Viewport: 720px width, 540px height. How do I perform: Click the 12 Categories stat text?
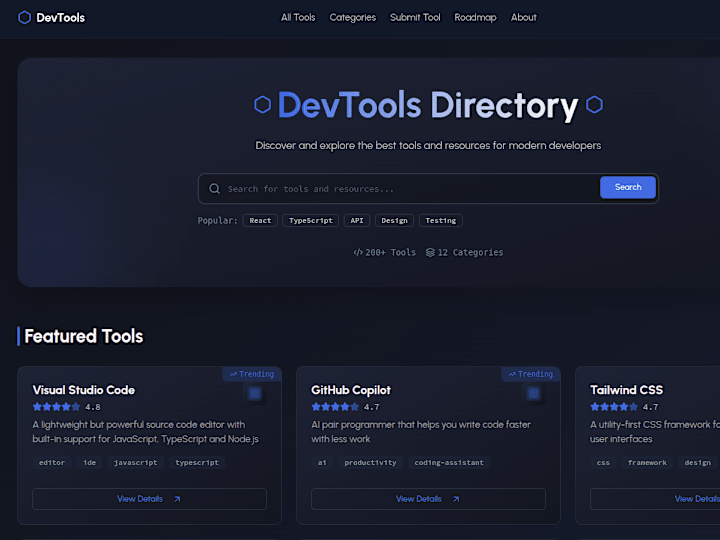[x=470, y=252]
